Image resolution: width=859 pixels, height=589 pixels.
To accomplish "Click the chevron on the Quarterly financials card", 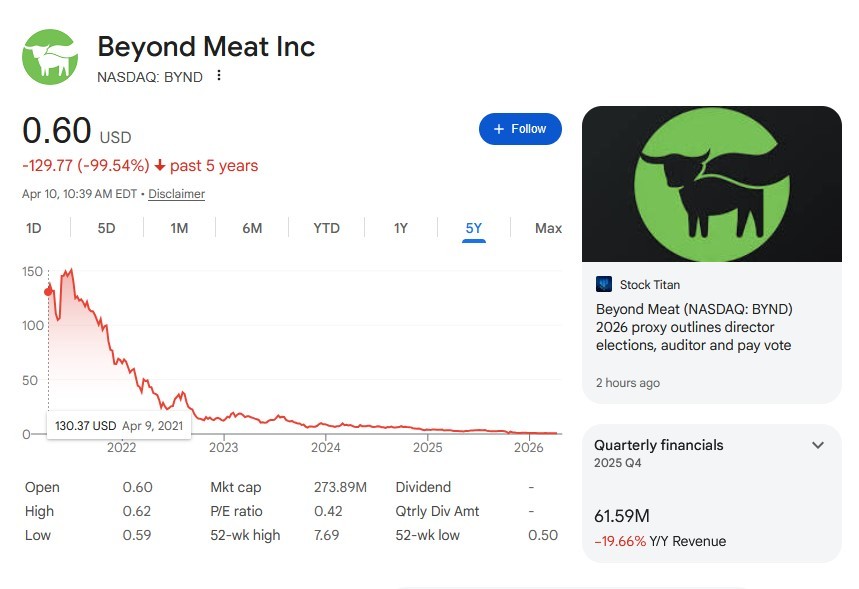I will point(818,445).
